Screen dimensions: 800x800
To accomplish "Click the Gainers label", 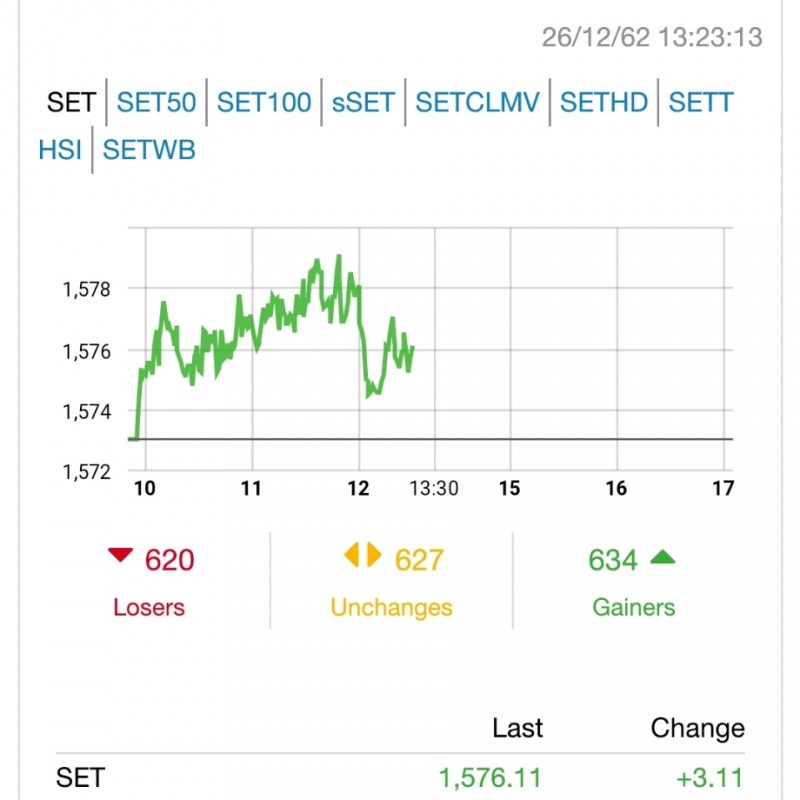I will point(634,607).
